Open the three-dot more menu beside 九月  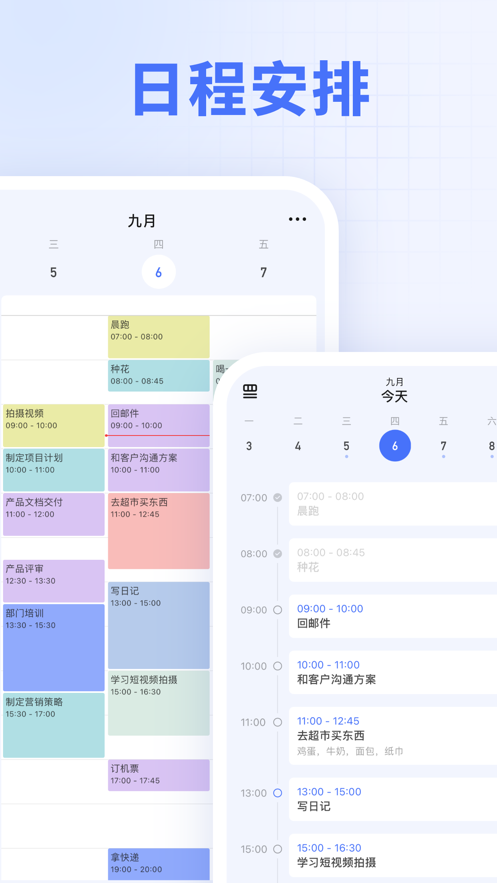297,220
